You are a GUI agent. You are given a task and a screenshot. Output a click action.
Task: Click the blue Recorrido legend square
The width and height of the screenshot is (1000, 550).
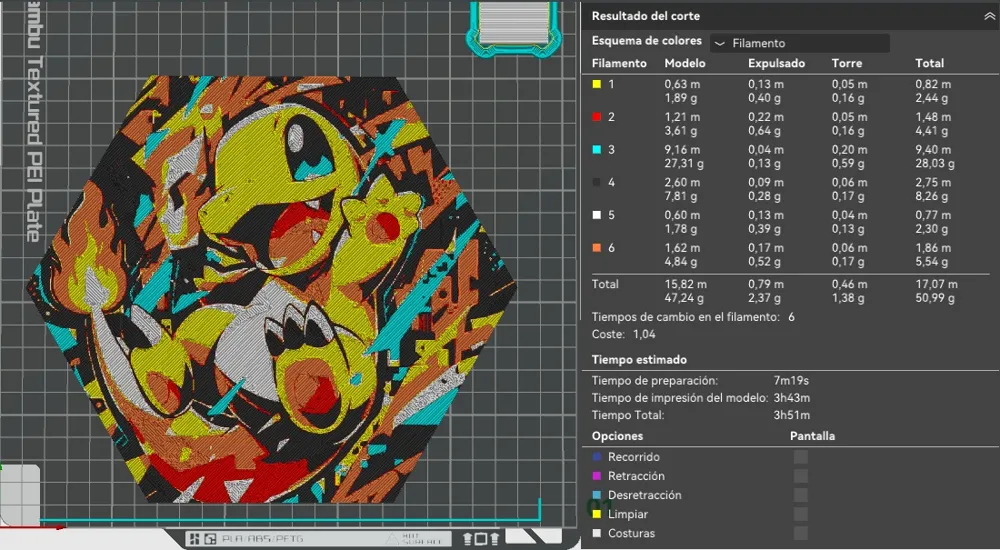point(597,457)
